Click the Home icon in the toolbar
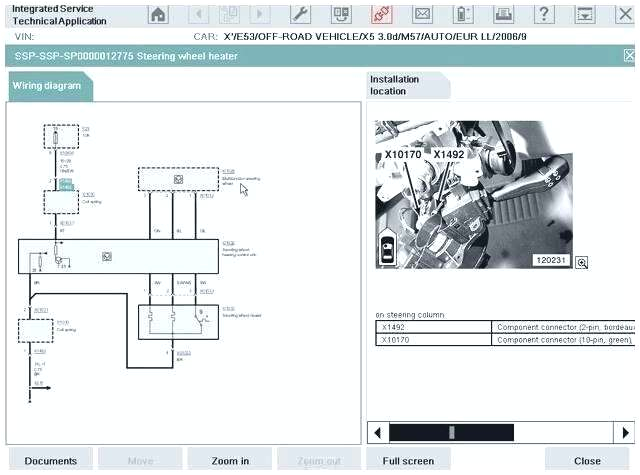640x475 pixels. tap(158, 14)
